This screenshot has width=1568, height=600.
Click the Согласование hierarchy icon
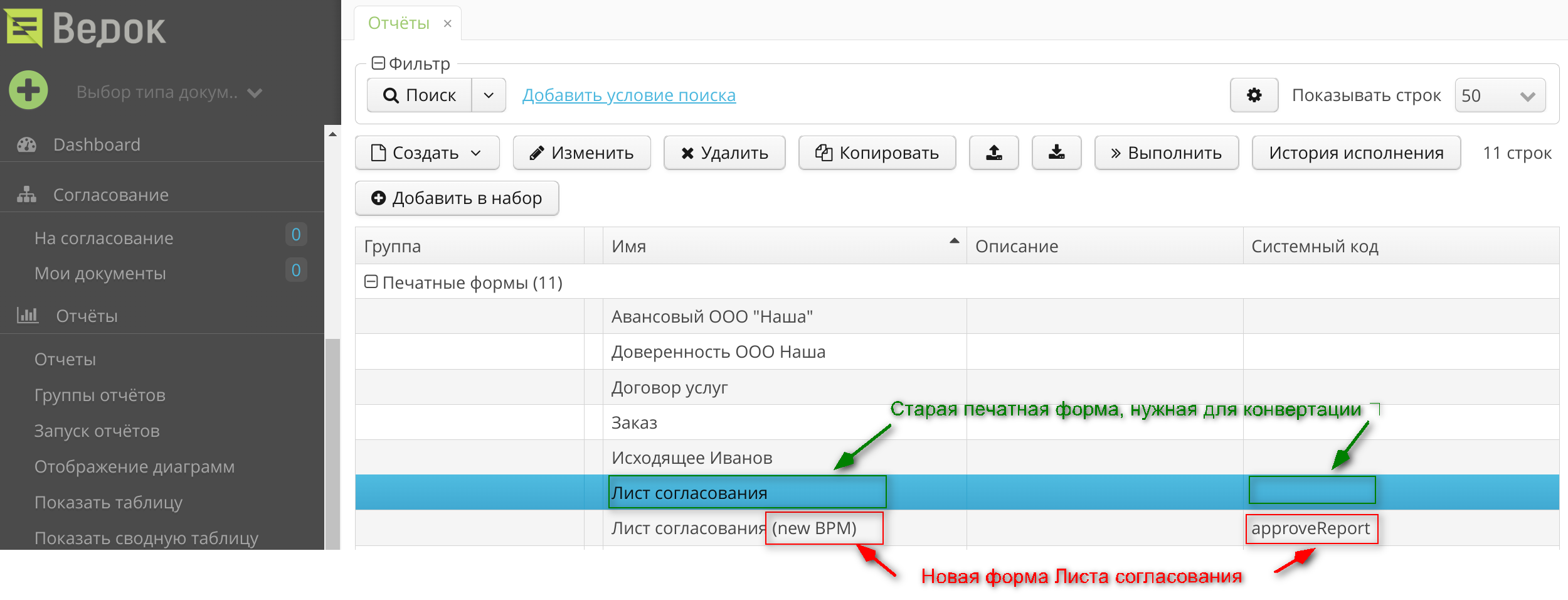26,195
